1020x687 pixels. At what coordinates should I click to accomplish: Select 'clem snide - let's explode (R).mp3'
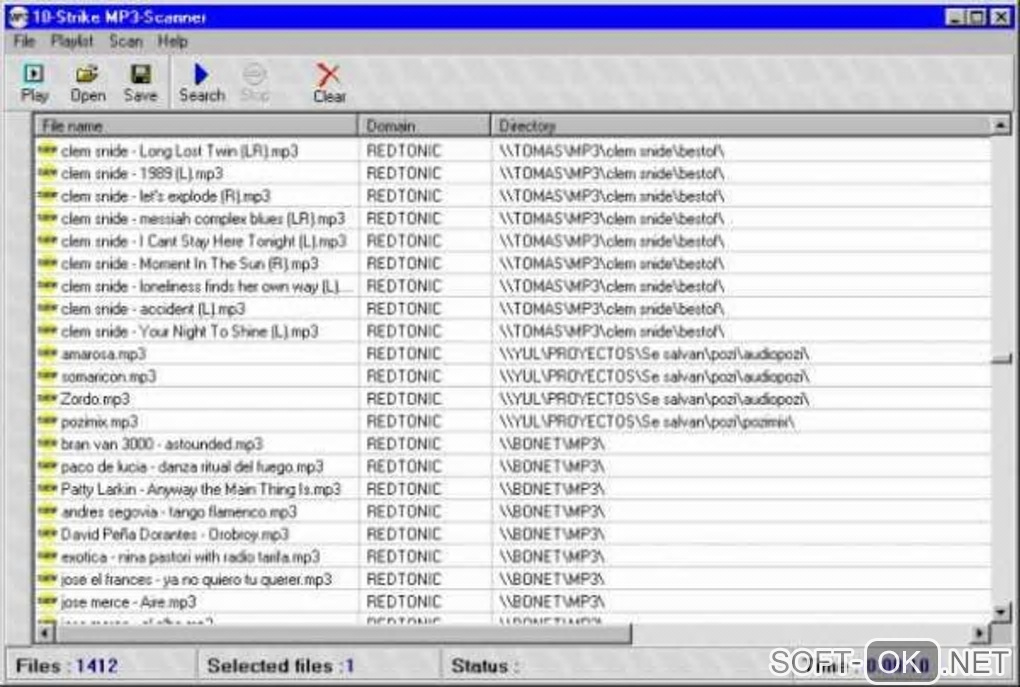pos(165,196)
